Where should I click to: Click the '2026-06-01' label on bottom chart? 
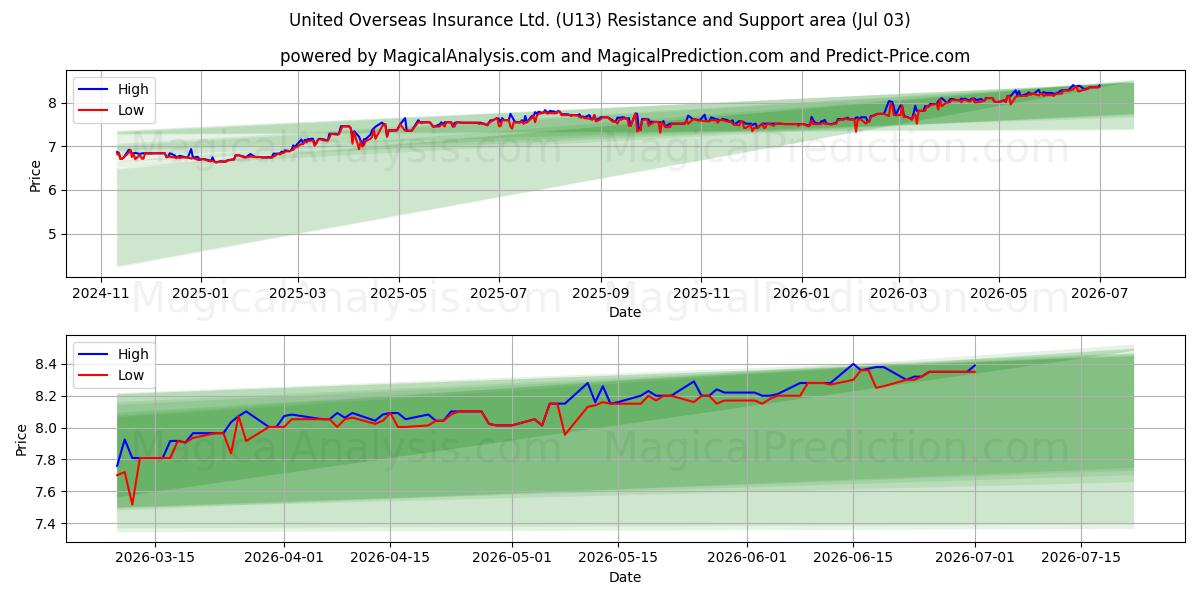747,559
